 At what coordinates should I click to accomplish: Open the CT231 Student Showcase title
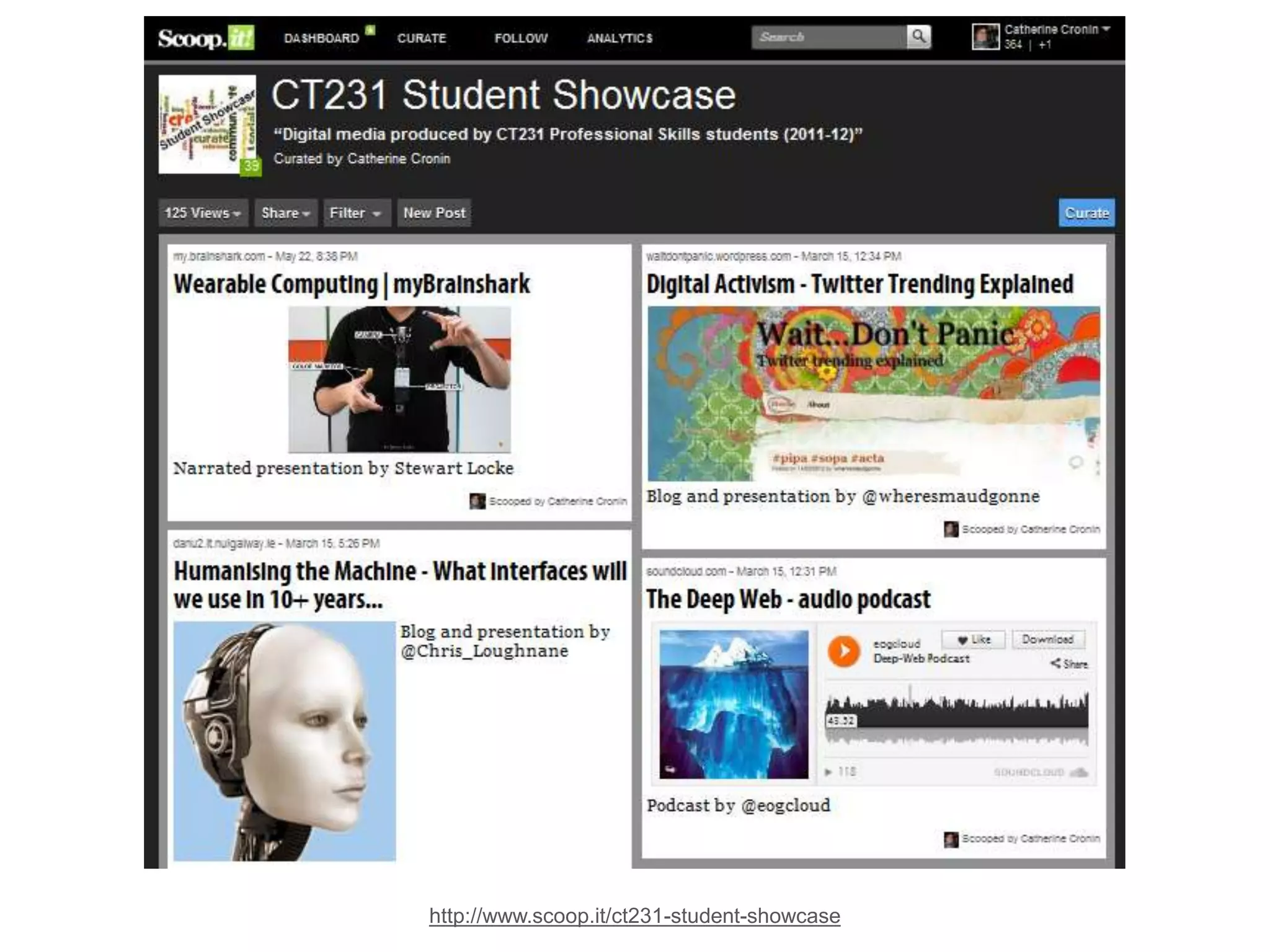point(503,95)
